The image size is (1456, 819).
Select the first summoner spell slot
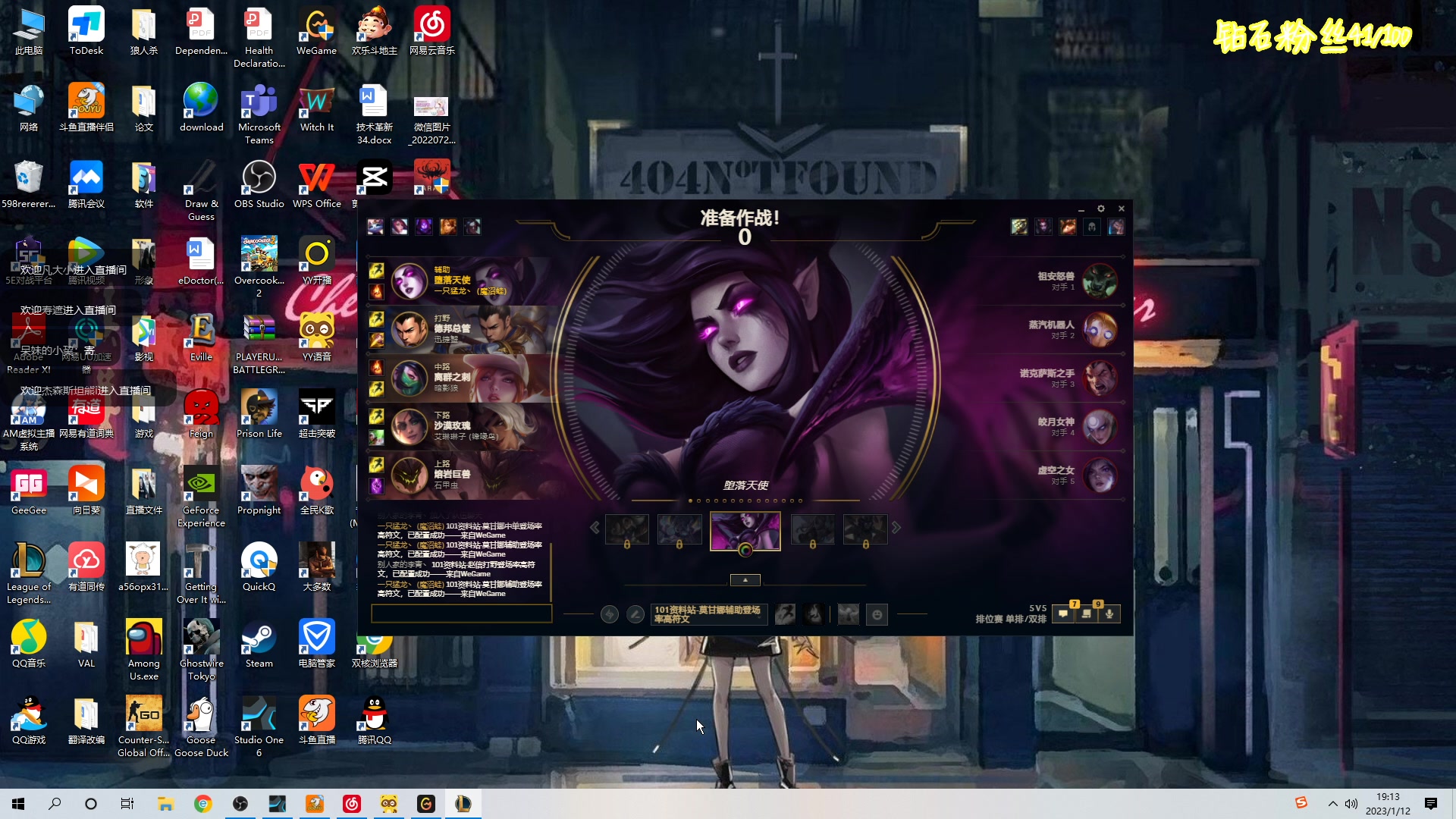coord(786,614)
